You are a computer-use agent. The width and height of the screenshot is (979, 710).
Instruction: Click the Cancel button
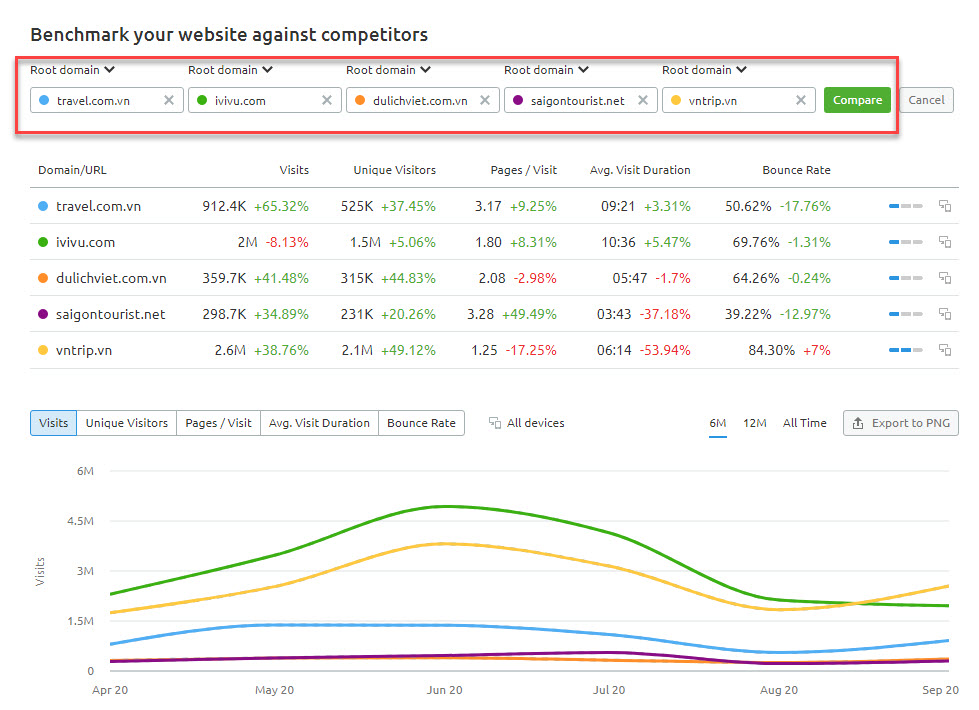[926, 100]
